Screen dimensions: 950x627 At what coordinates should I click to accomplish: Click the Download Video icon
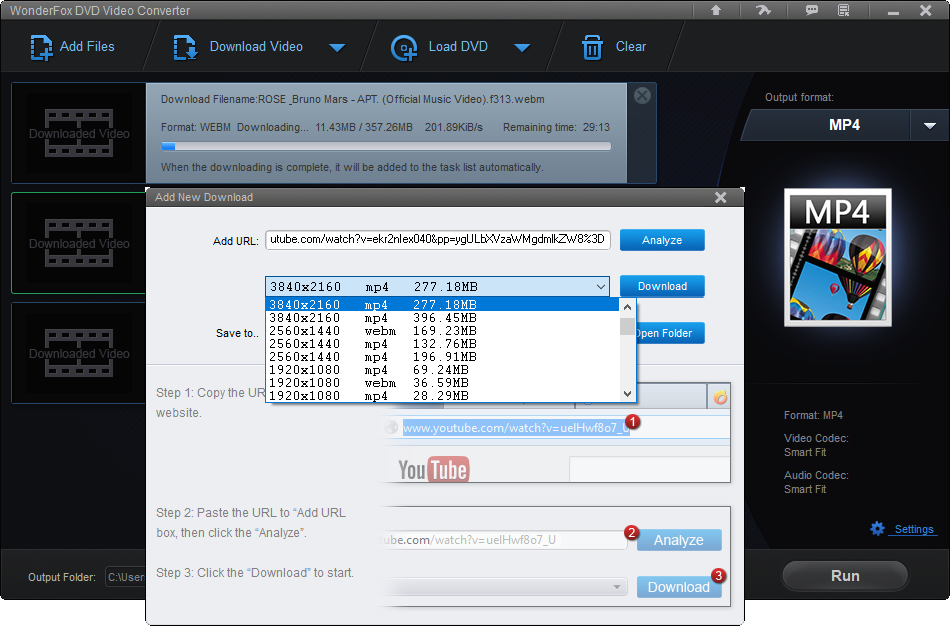click(x=185, y=46)
